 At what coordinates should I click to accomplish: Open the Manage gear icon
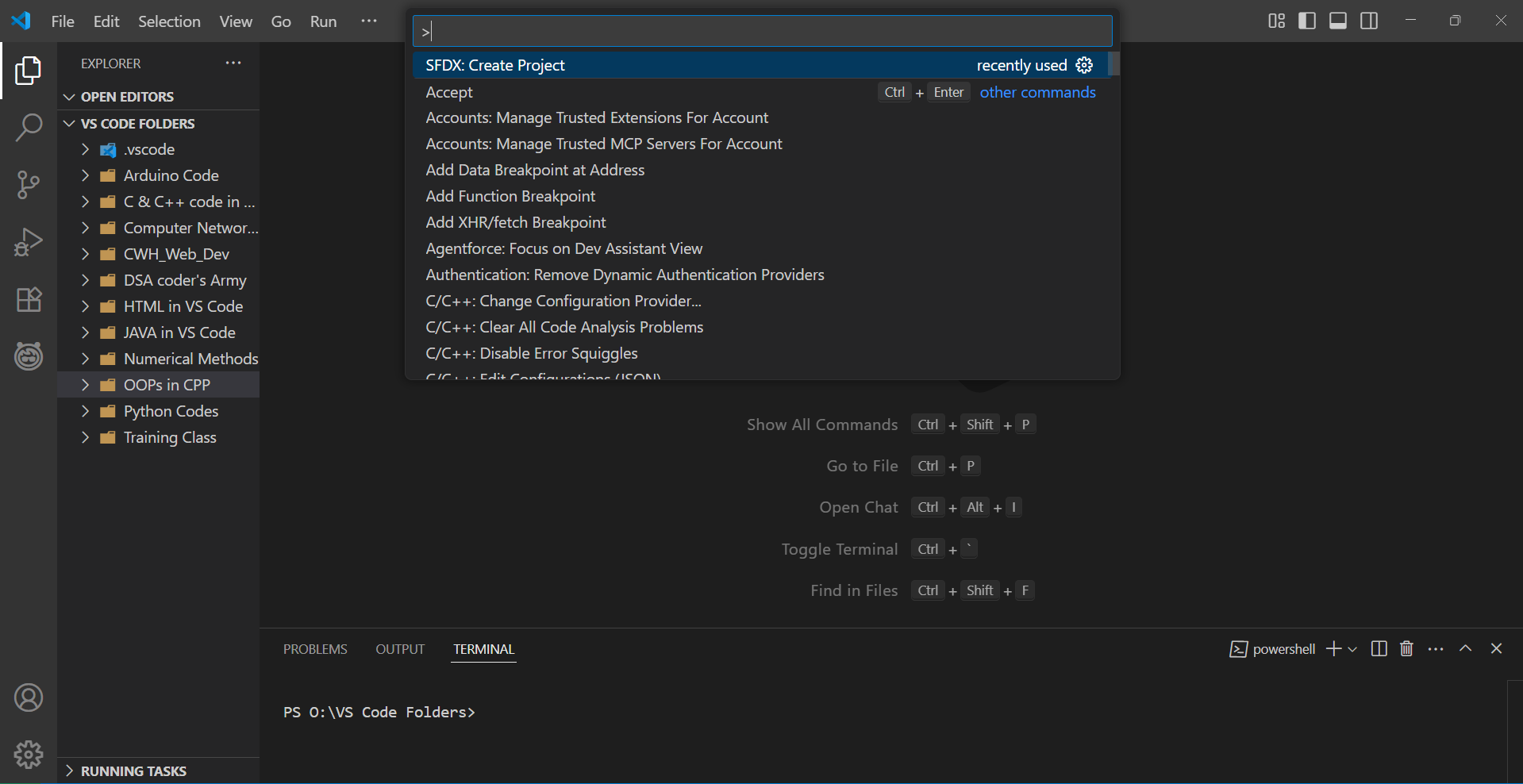tap(29, 755)
